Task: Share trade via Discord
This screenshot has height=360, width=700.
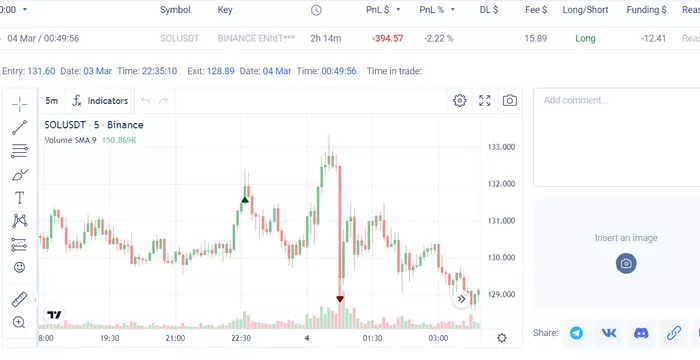Action: point(642,333)
